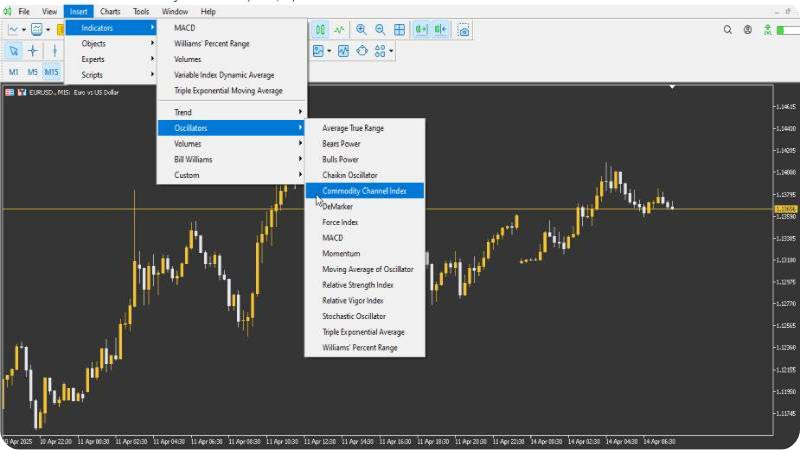The height and width of the screenshot is (450, 800).
Task: Open the Charts menu
Action: tap(110, 11)
